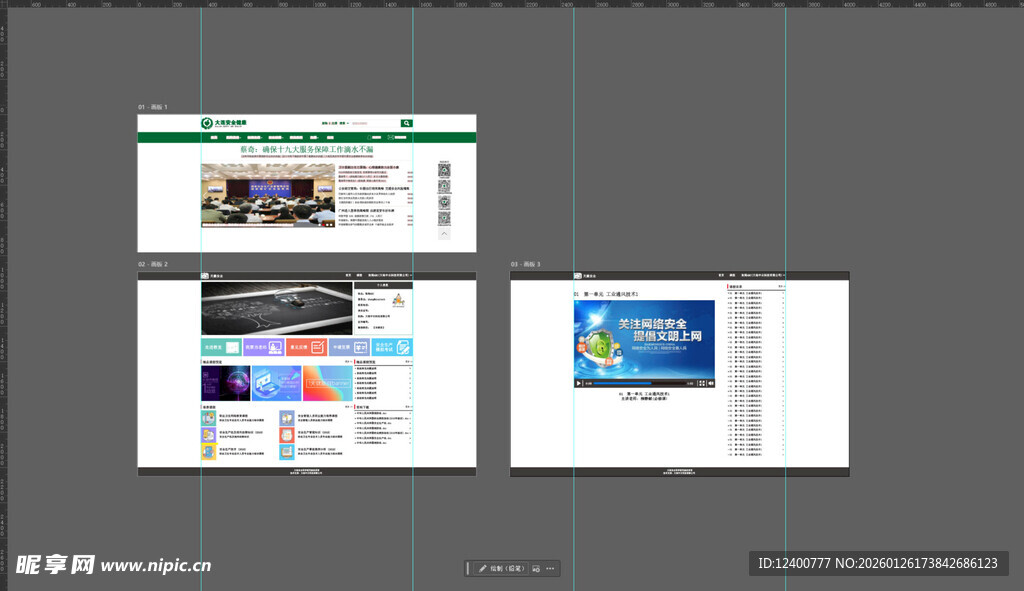Screen dimensions: 1024x591
Task: Click the icon next to the pen button
Action: 535,568
